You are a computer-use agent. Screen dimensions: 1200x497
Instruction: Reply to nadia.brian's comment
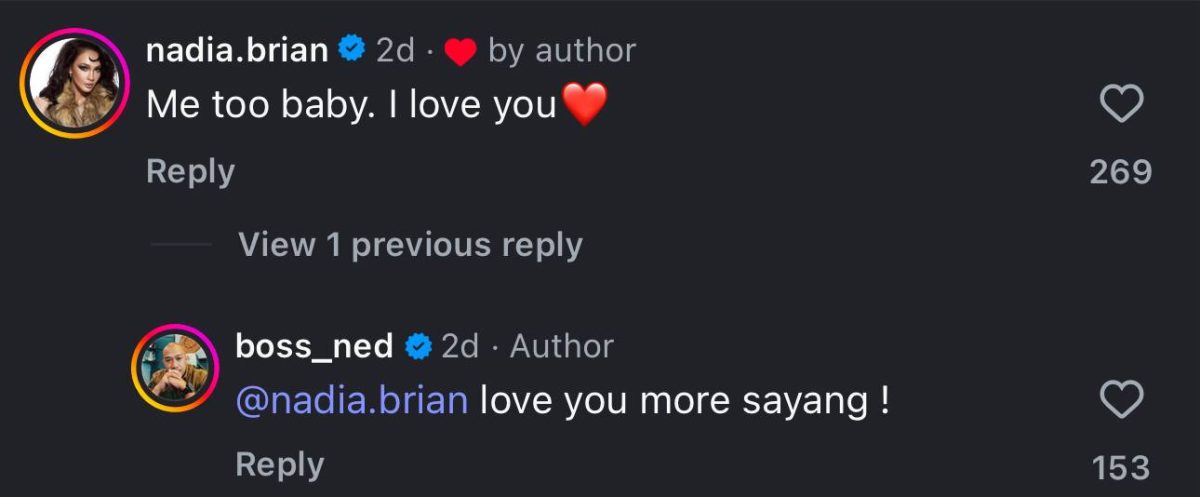[190, 171]
